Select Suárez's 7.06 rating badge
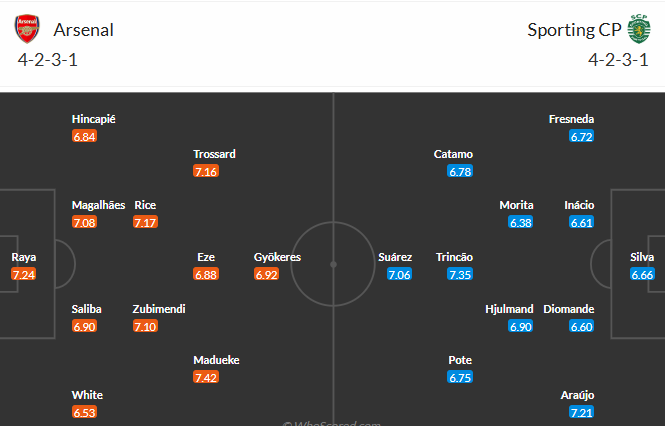The width and height of the screenshot is (665, 426). pos(399,274)
